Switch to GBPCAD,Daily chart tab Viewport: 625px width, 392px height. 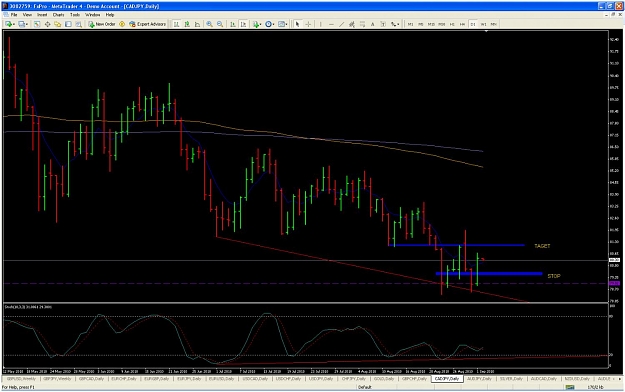pyautogui.click(x=91, y=378)
